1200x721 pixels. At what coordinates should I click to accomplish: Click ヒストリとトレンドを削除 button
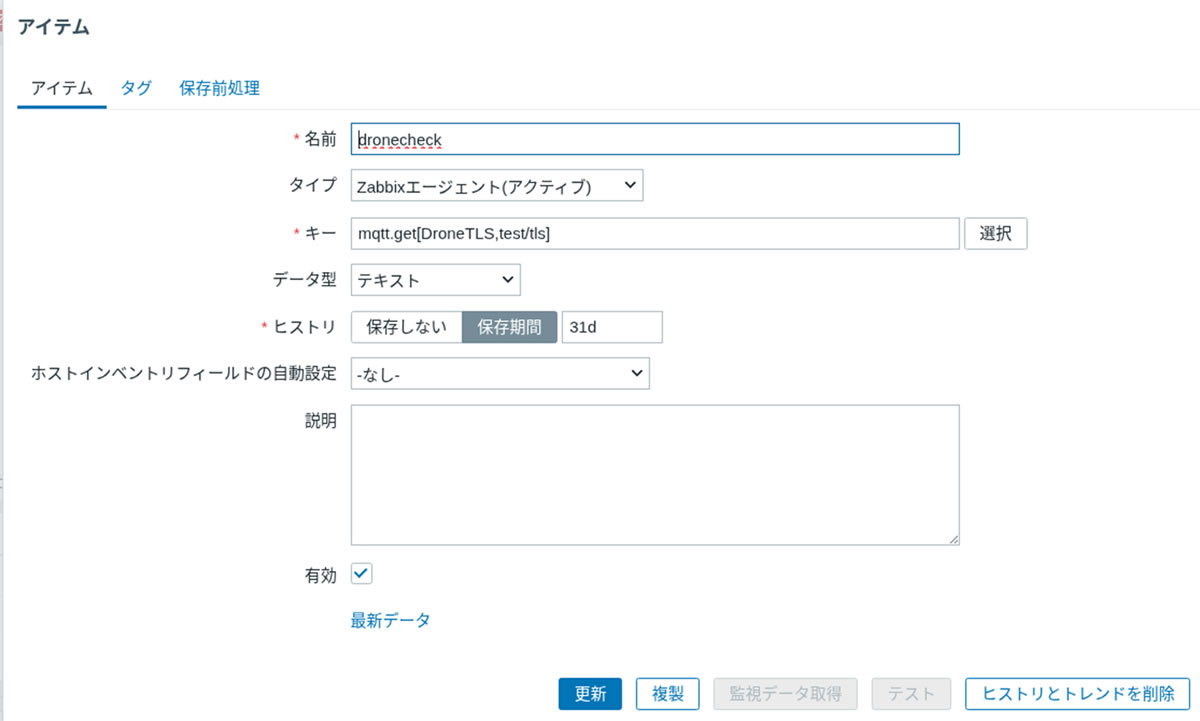point(1077,694)
